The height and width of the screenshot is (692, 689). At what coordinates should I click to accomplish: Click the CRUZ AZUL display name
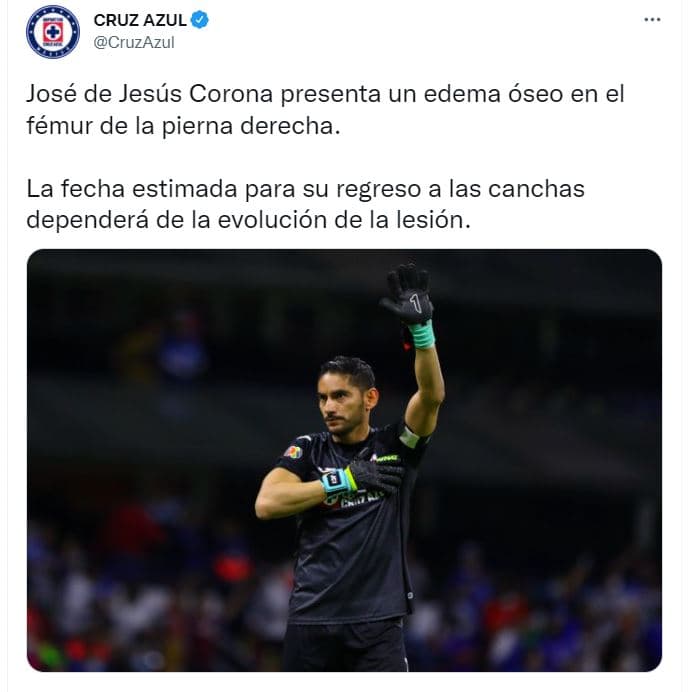click(140, 20)
